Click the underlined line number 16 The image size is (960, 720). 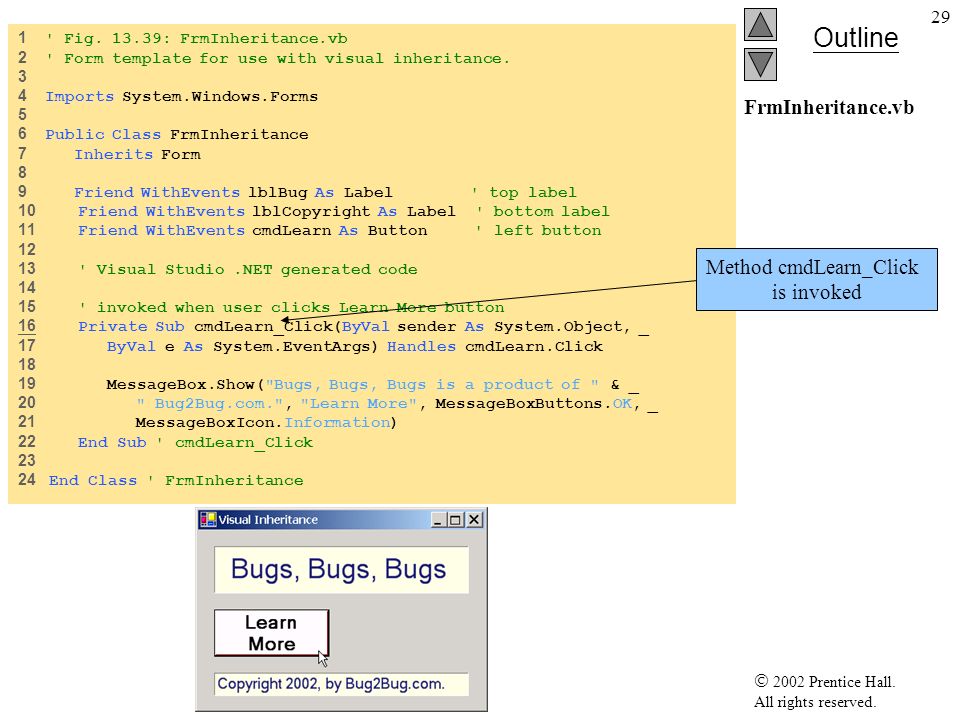click(x=26, y=326)
